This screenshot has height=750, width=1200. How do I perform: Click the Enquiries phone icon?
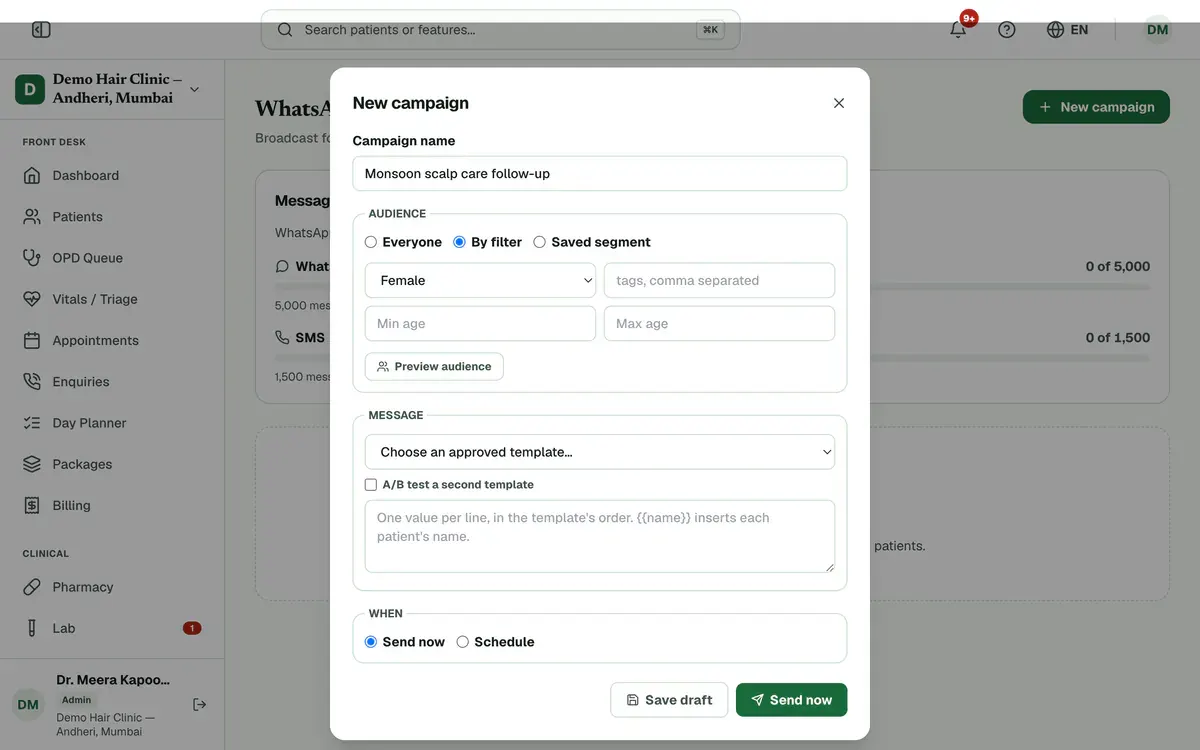32,381
